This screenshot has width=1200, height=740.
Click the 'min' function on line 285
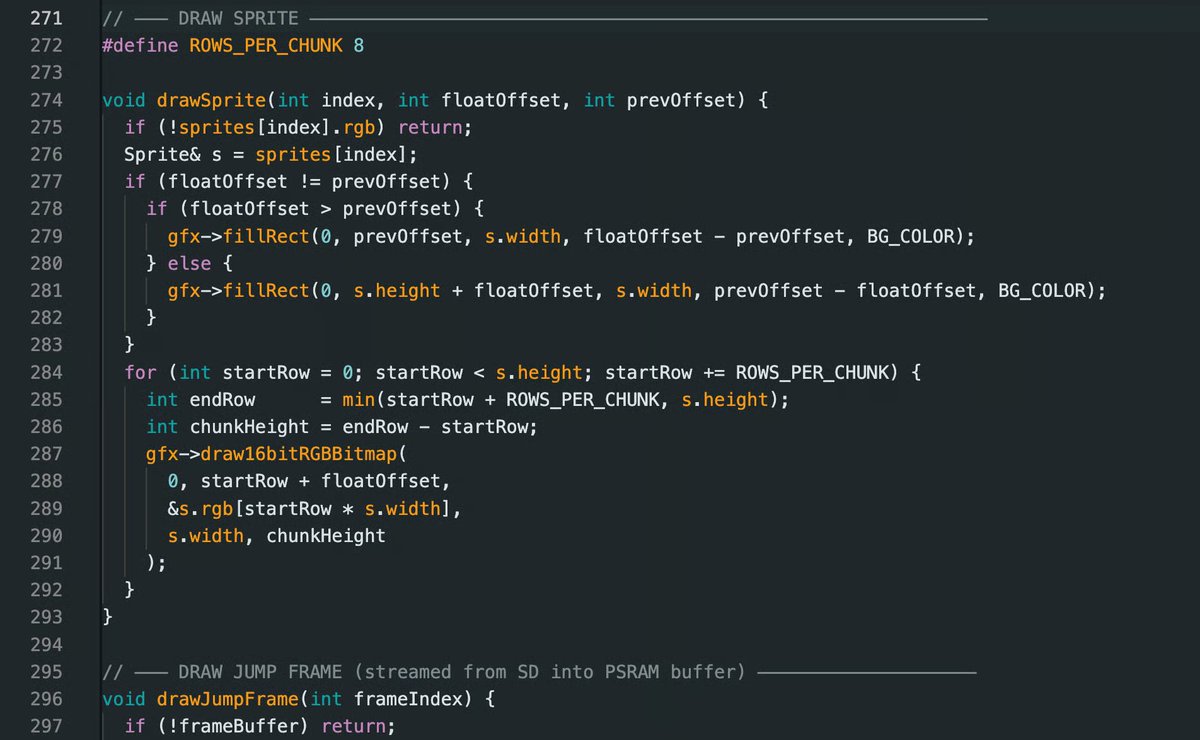(359, 399)
